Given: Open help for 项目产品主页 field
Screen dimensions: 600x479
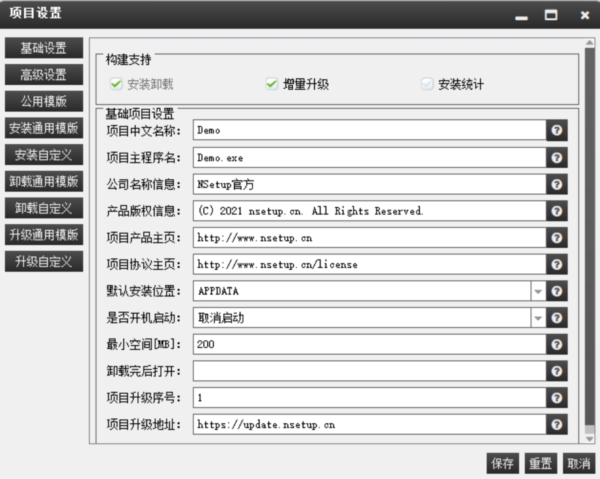Looking at the screenshot, I should point(557,238).
